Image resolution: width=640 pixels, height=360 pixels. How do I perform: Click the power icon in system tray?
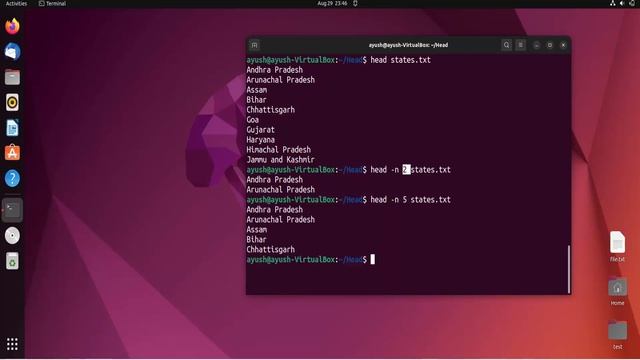632,3
